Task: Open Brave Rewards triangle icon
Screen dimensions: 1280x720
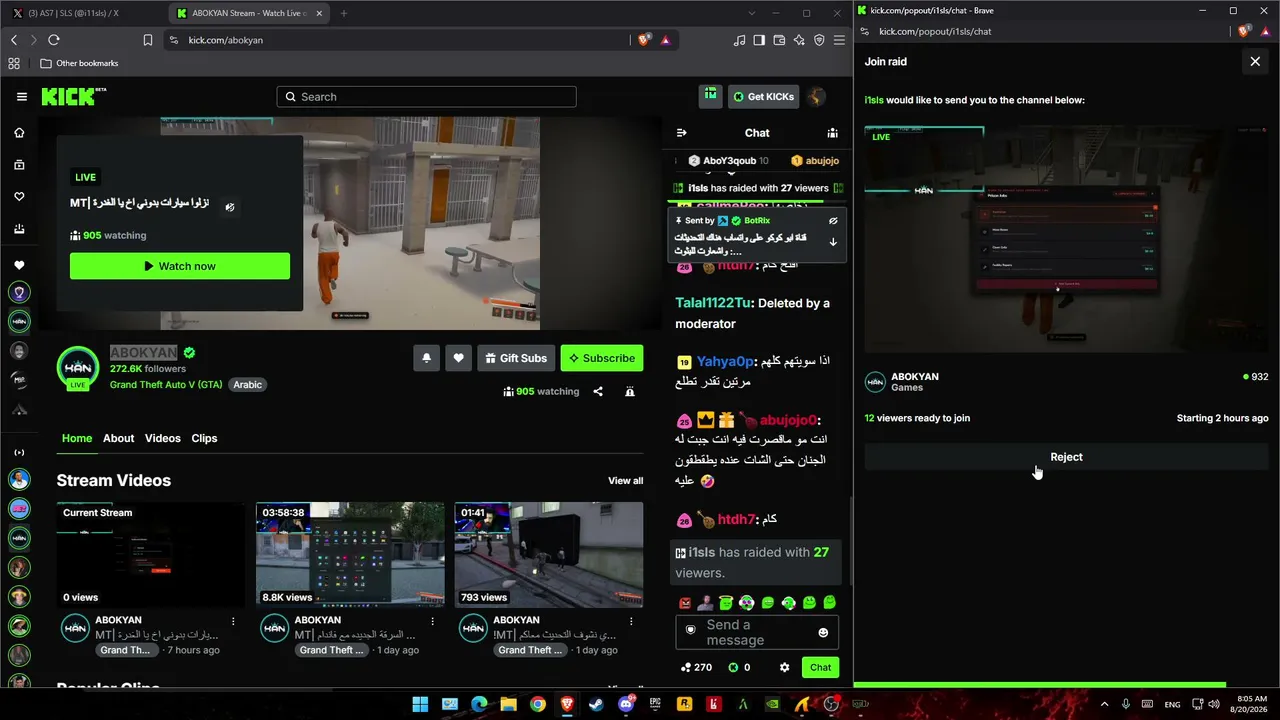Action: click(x=666, y=40)
